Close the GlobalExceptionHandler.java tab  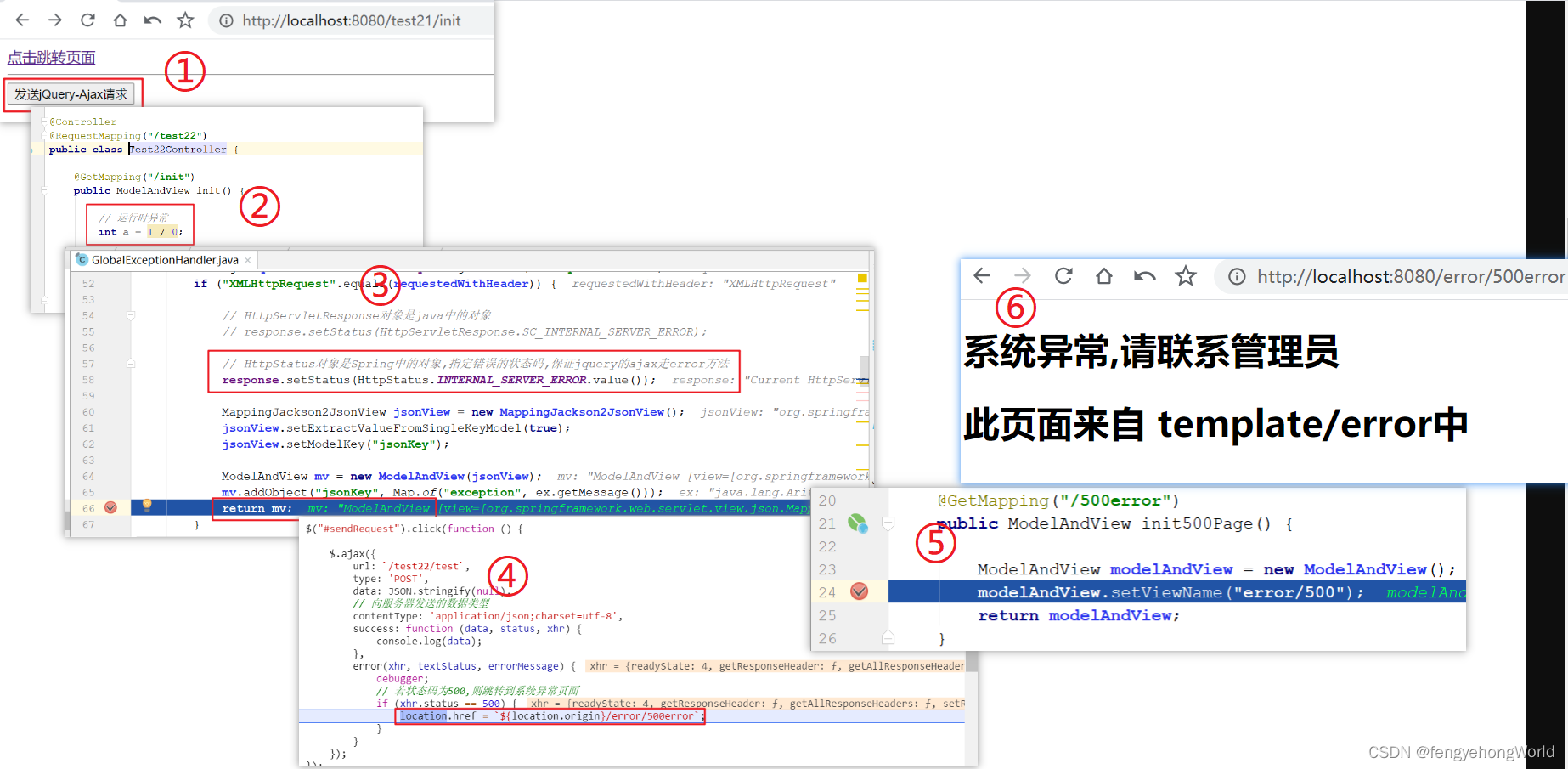pyautogui.click(x=248, y=260)
